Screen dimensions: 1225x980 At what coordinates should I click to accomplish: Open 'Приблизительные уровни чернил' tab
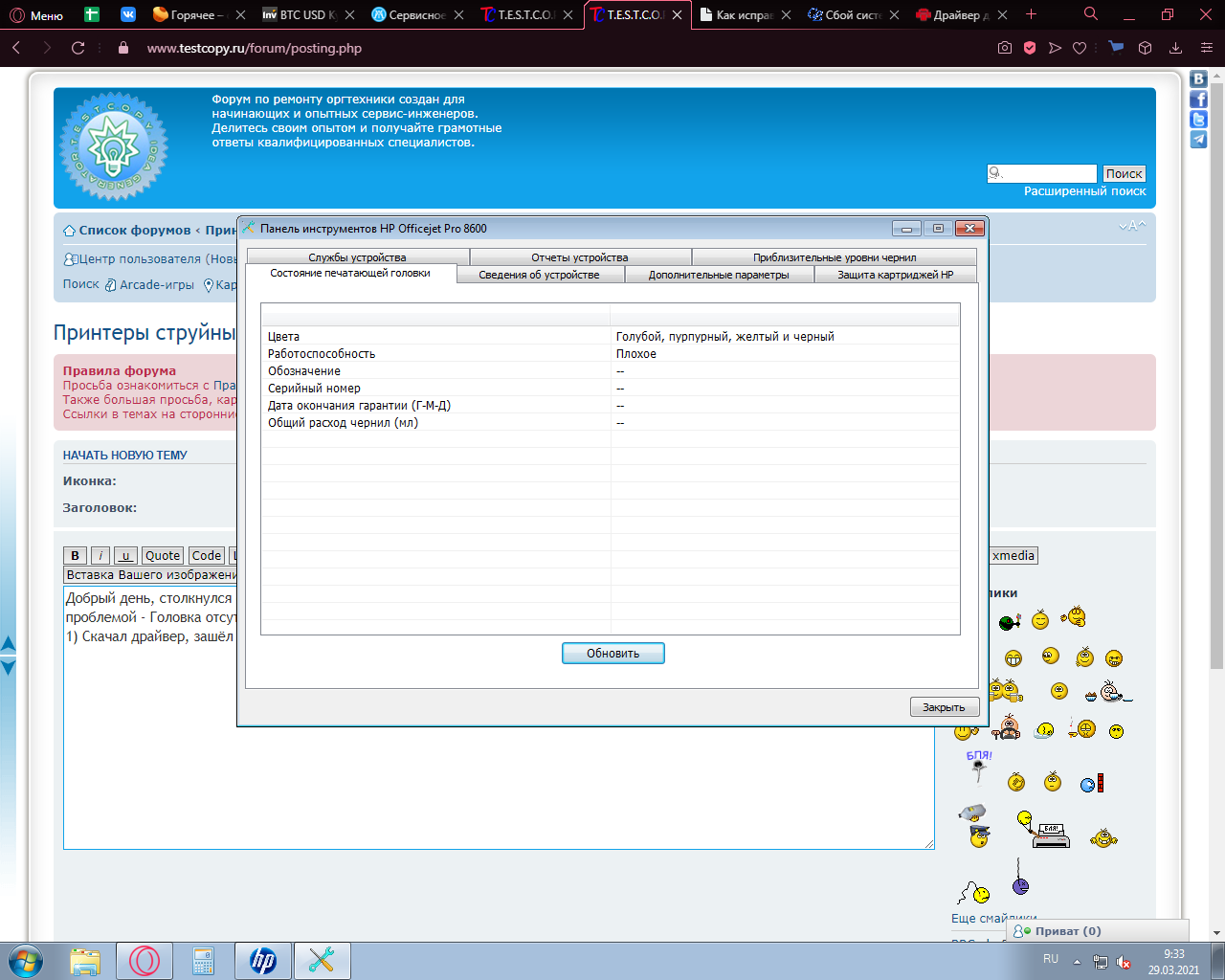834,257
